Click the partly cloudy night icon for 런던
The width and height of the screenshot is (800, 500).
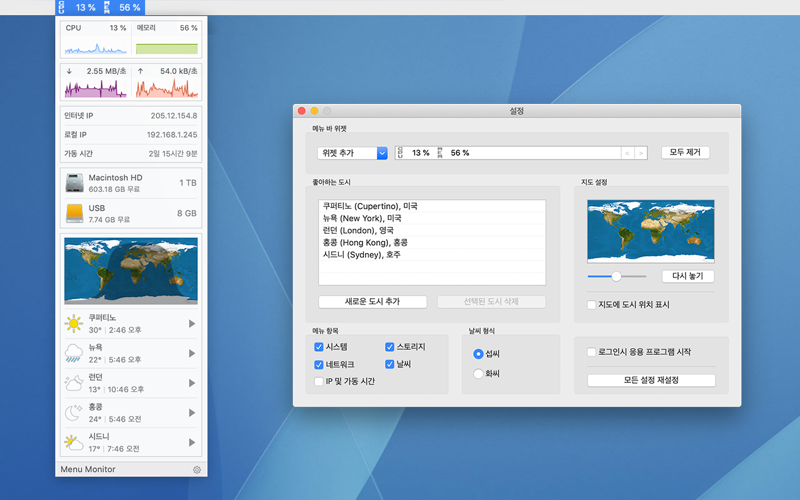(74, 383)
